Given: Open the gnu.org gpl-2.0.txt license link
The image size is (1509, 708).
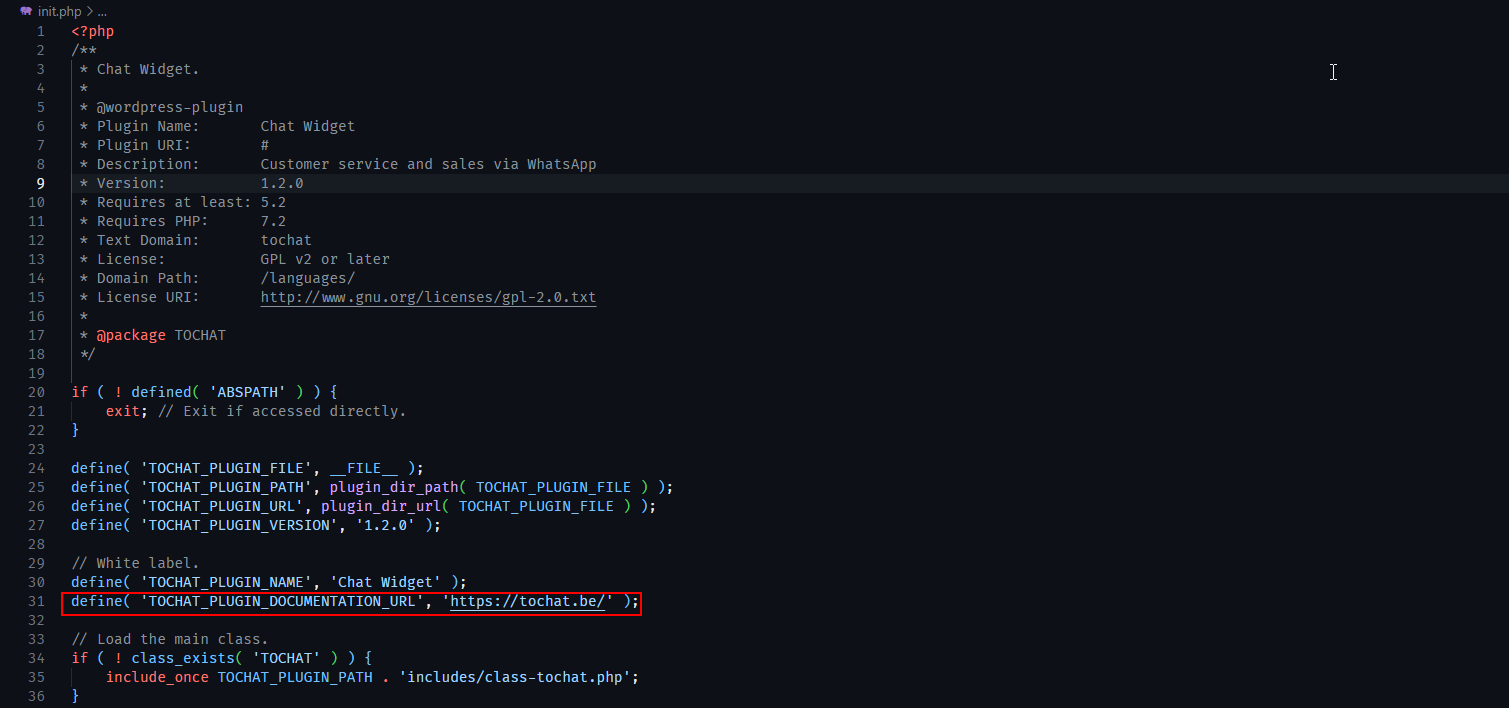Looking at the screenshot, I should (x=428, y=297).
